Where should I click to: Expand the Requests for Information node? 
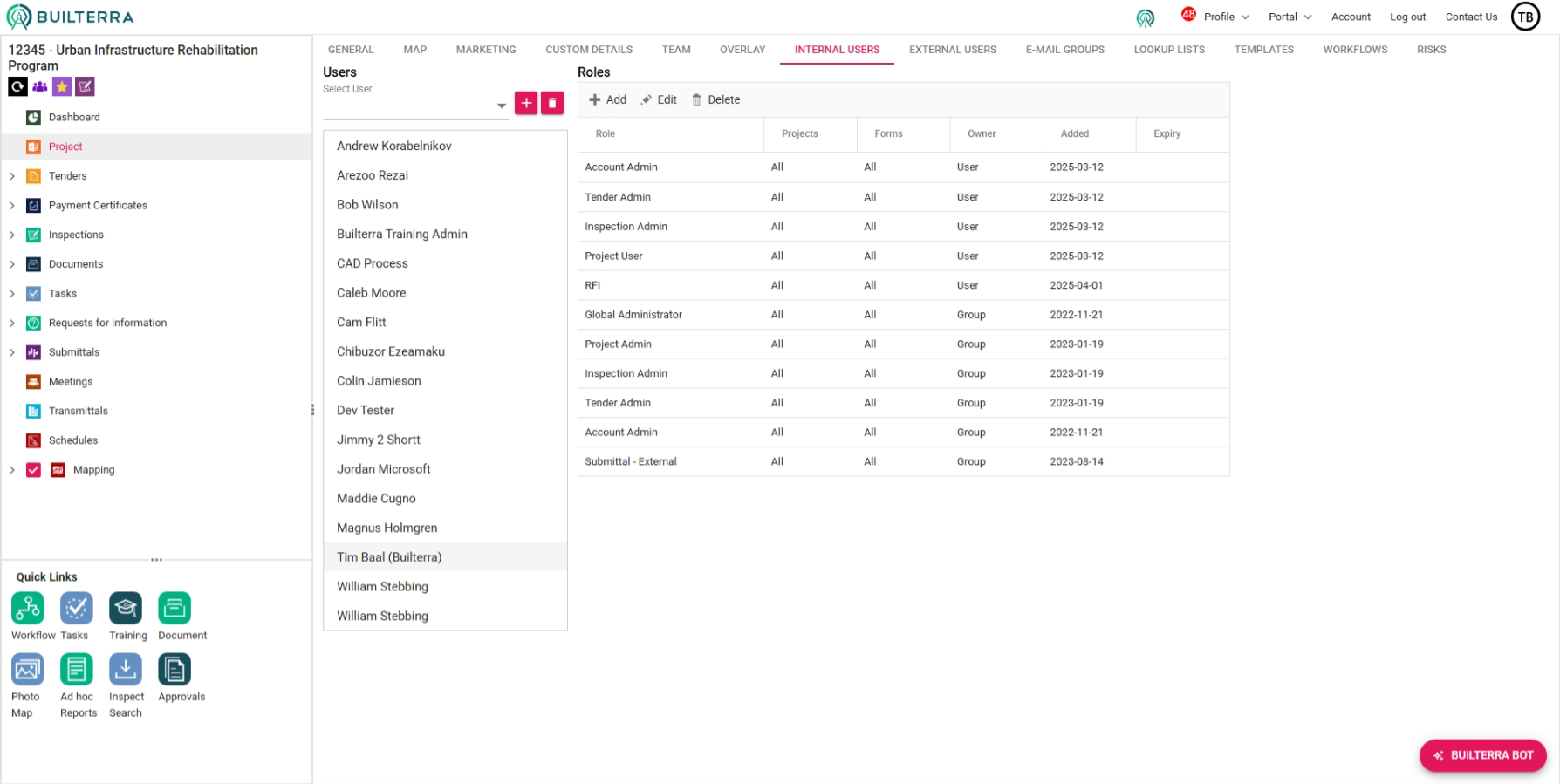[12, 323]
